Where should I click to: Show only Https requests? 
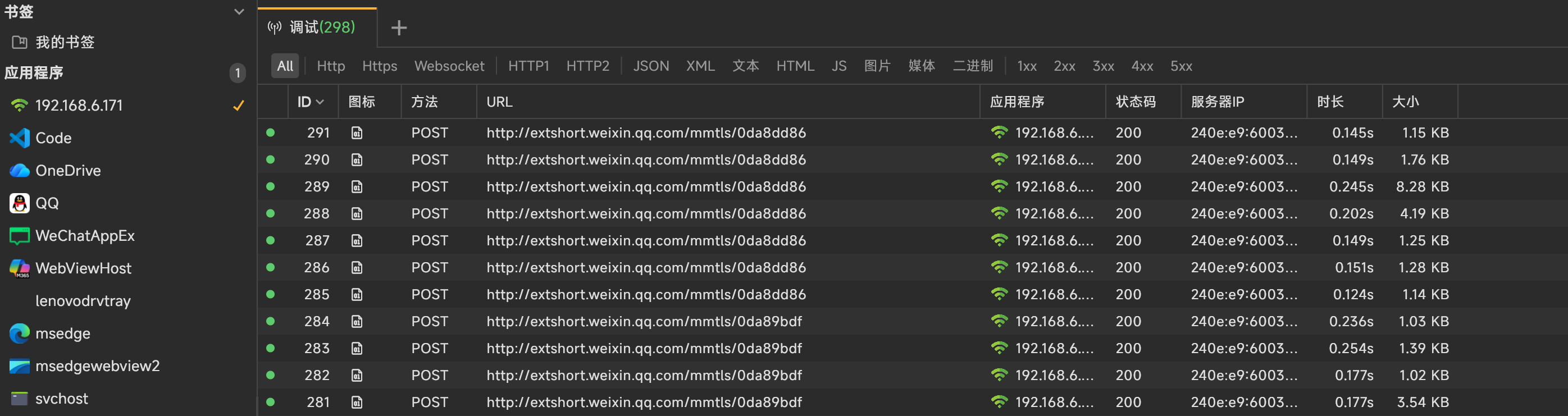[x=379, y=66]
